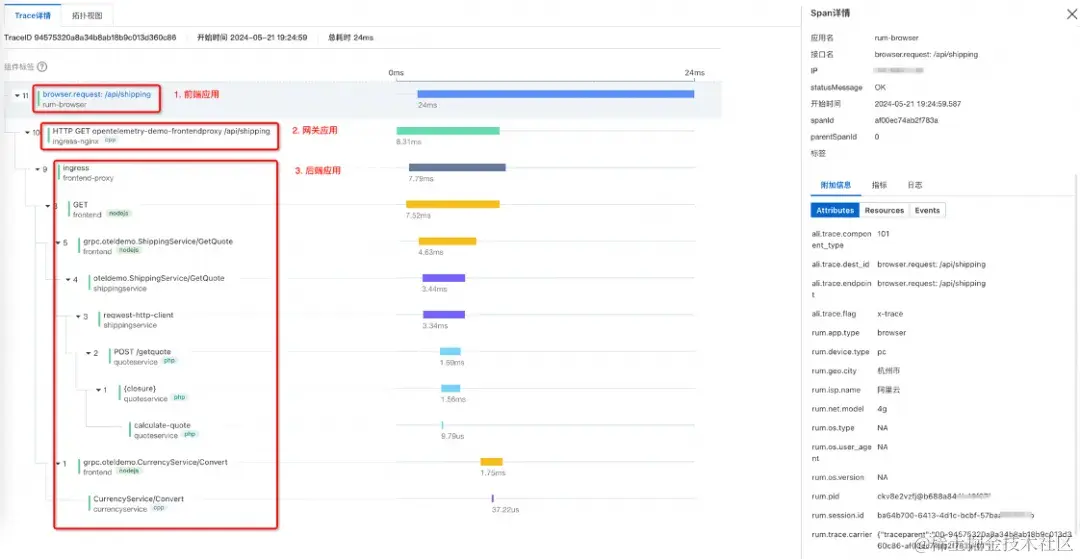Open the 附加信息 tab
1080x560 pixels.
point(835,185)
